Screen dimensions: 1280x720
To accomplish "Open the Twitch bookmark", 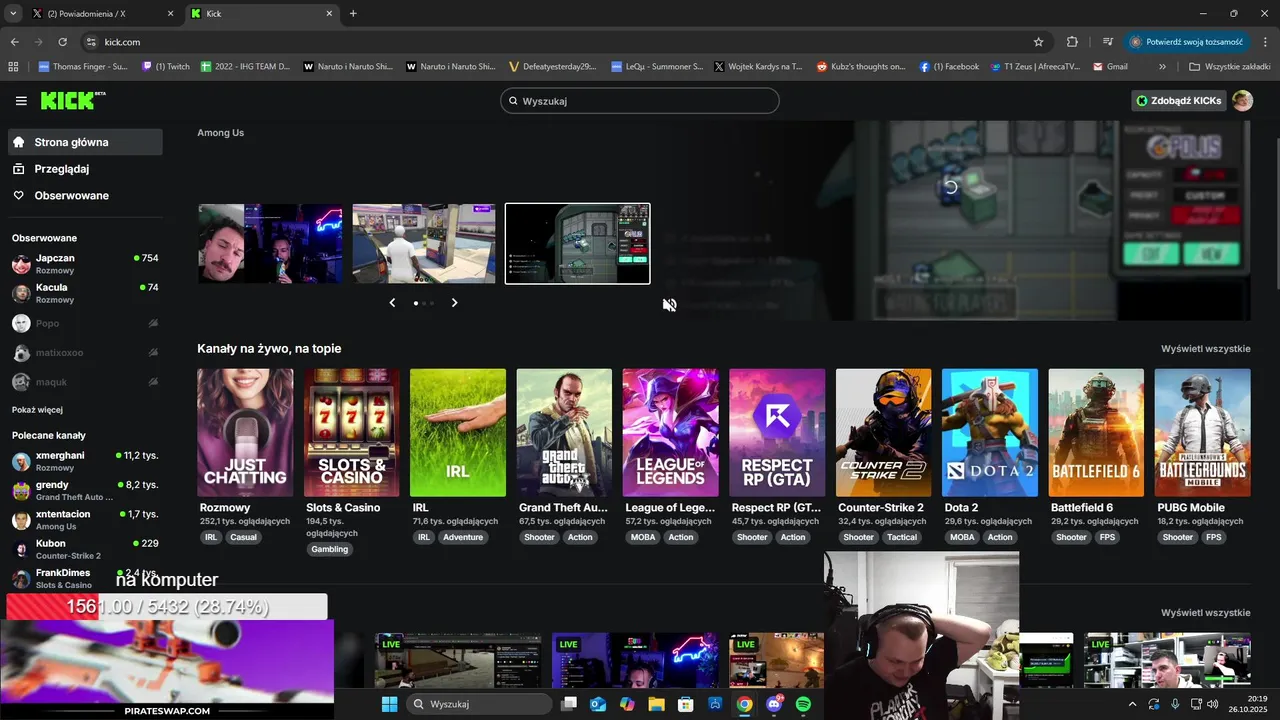I will click(166, 67).
